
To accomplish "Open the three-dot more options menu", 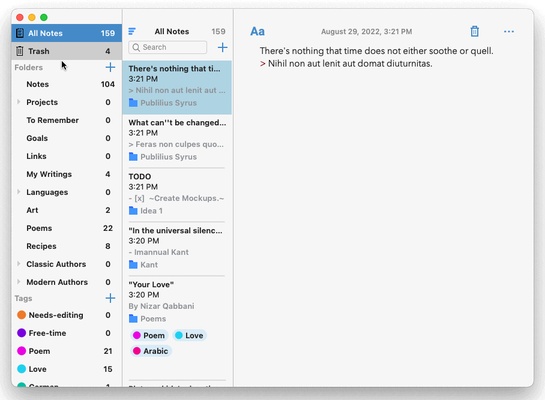I will pyautogui.click(x=509, y=31).
